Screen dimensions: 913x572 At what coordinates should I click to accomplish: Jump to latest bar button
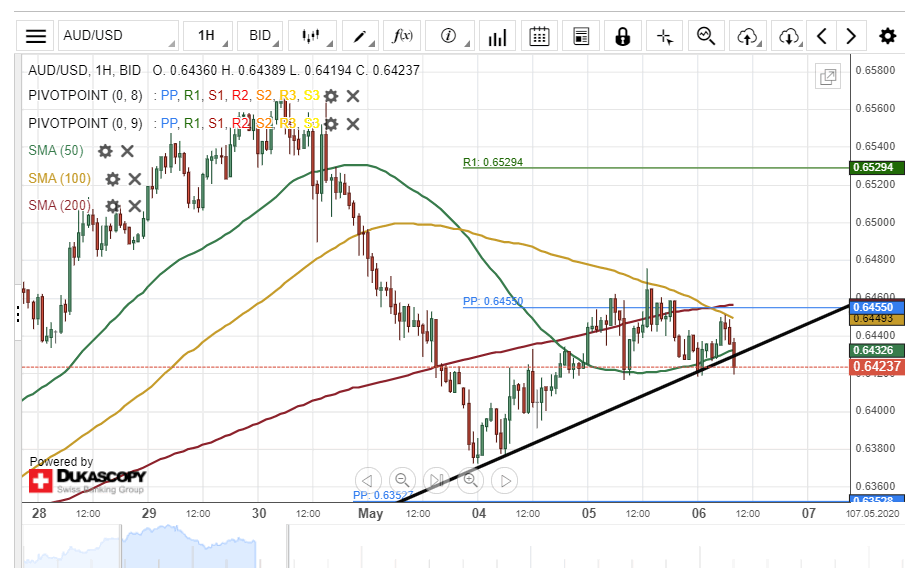436,481
